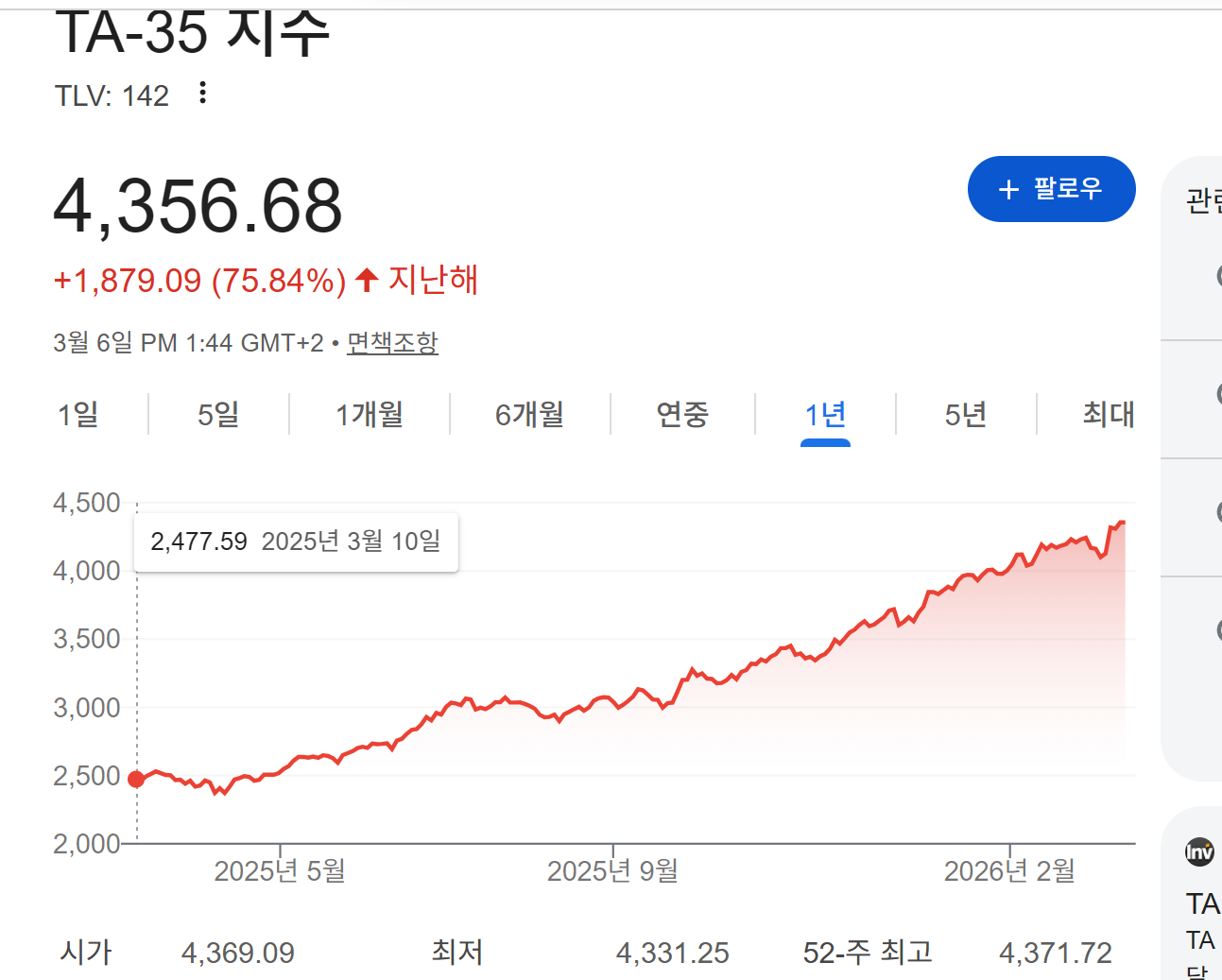Switch chart to 6개월 range
This screenshot has width=1222, height=980.
click(529, 414)
